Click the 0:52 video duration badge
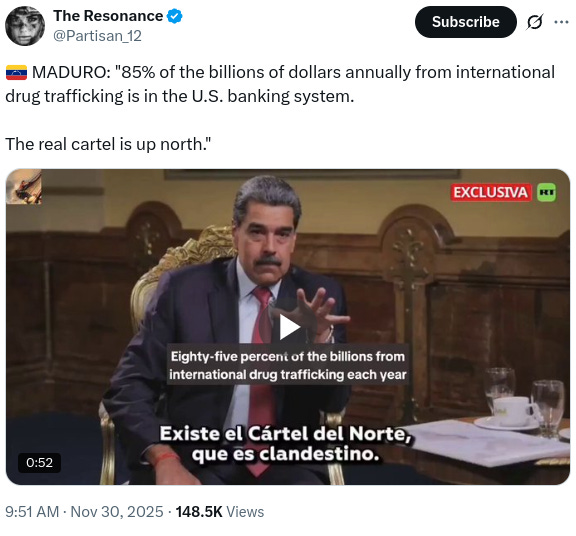The width and height of the screenshot is (576, 536). 40,463
